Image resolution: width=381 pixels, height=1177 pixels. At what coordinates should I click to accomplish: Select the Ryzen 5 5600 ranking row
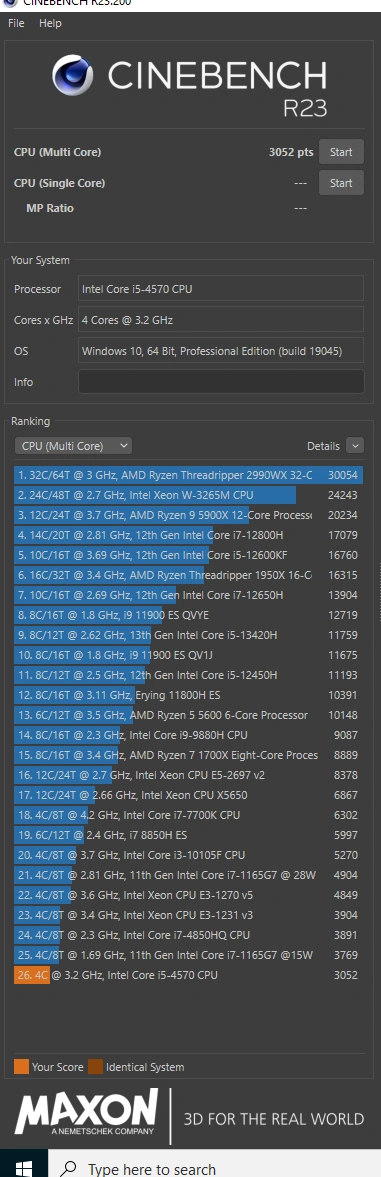188,715
